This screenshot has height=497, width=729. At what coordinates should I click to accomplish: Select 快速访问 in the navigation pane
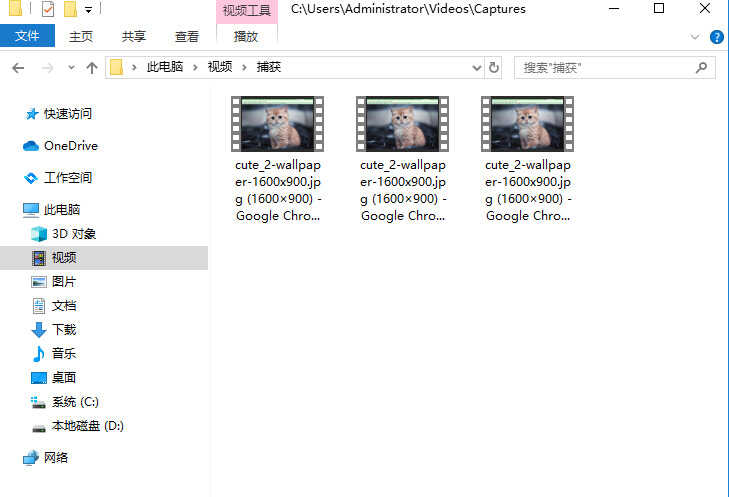pos(68,113)
